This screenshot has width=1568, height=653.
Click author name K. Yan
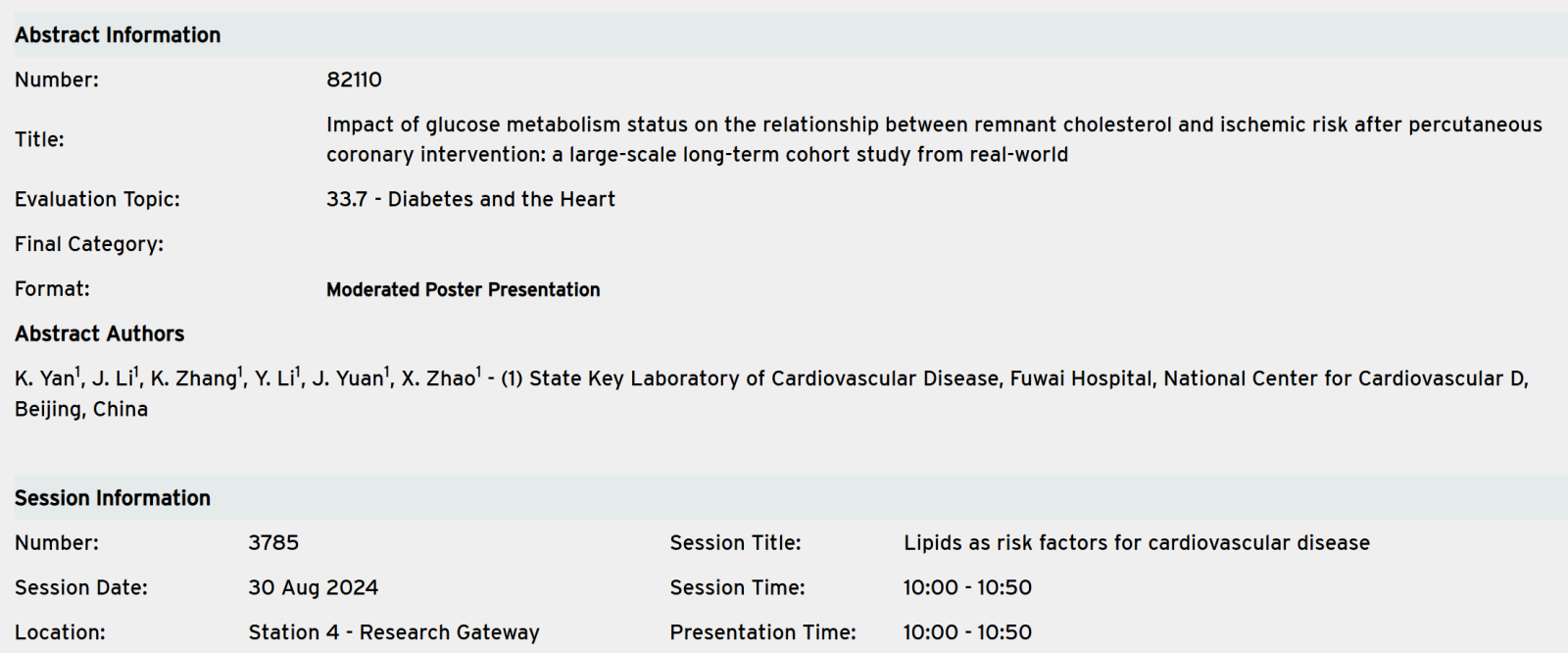44,379
